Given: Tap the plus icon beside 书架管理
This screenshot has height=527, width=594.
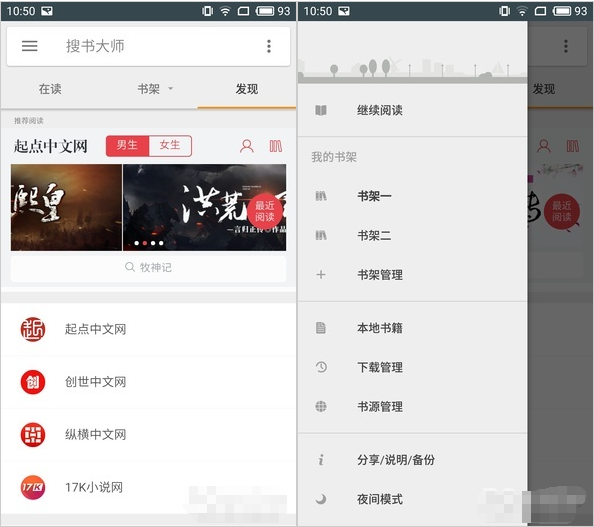Looking at the screenshot, I should [x=321, y=275].
